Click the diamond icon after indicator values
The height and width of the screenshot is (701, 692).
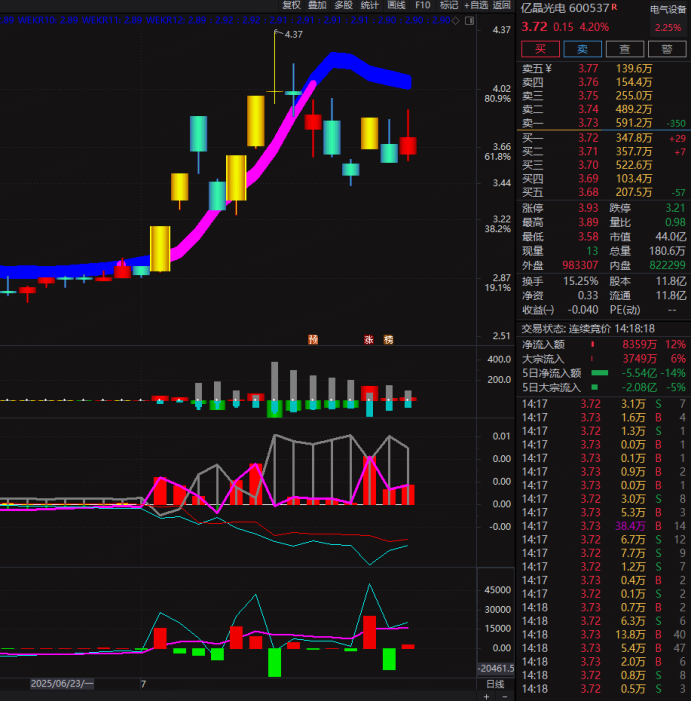pos(456,21)
